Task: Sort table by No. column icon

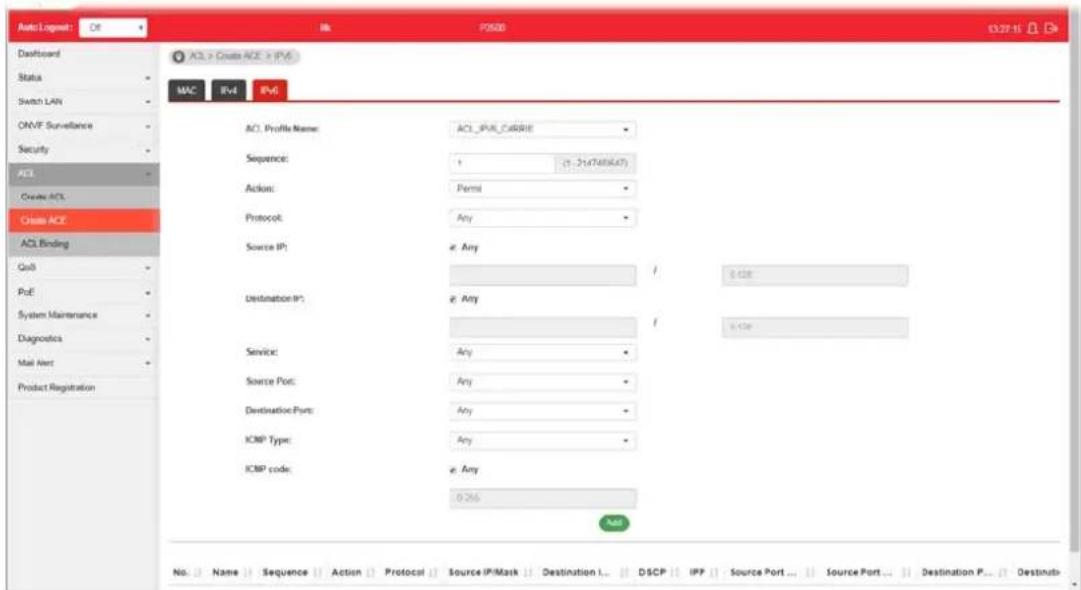Action: [197, 572]
